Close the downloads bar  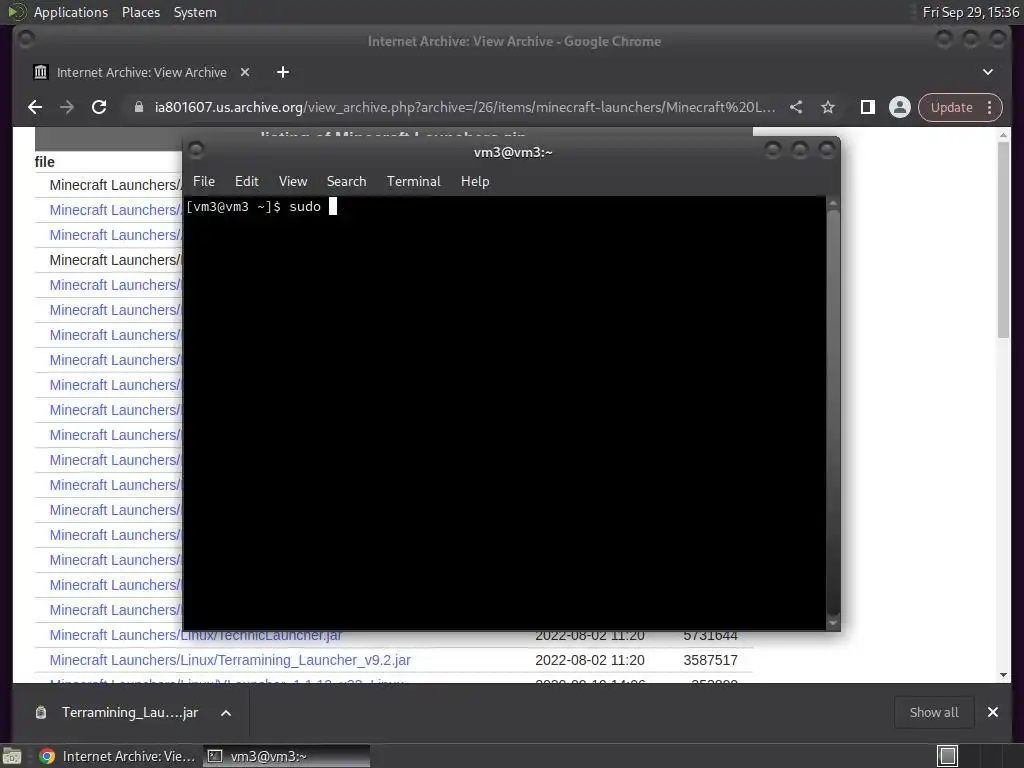(x=993, y=712)
